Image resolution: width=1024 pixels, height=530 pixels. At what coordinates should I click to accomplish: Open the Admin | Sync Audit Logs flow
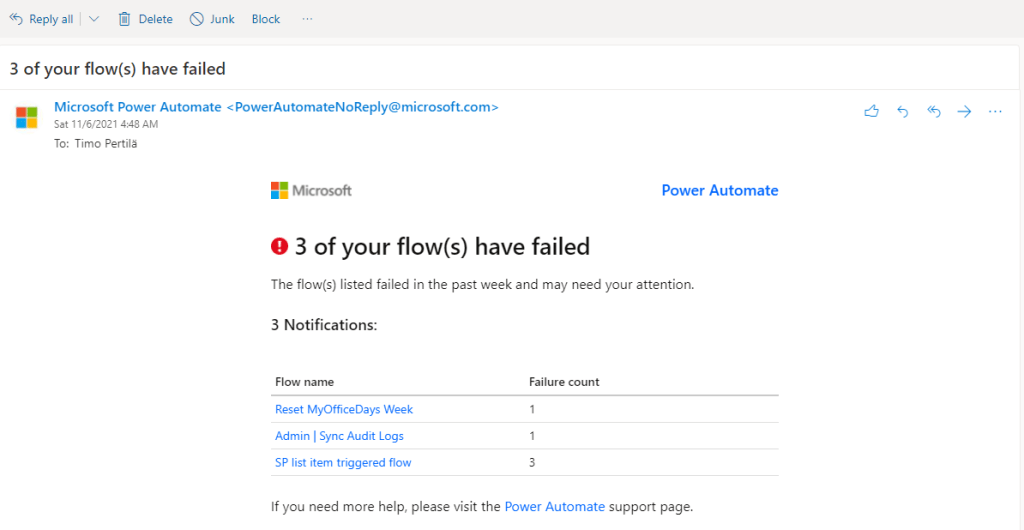[x=339, y=436]
